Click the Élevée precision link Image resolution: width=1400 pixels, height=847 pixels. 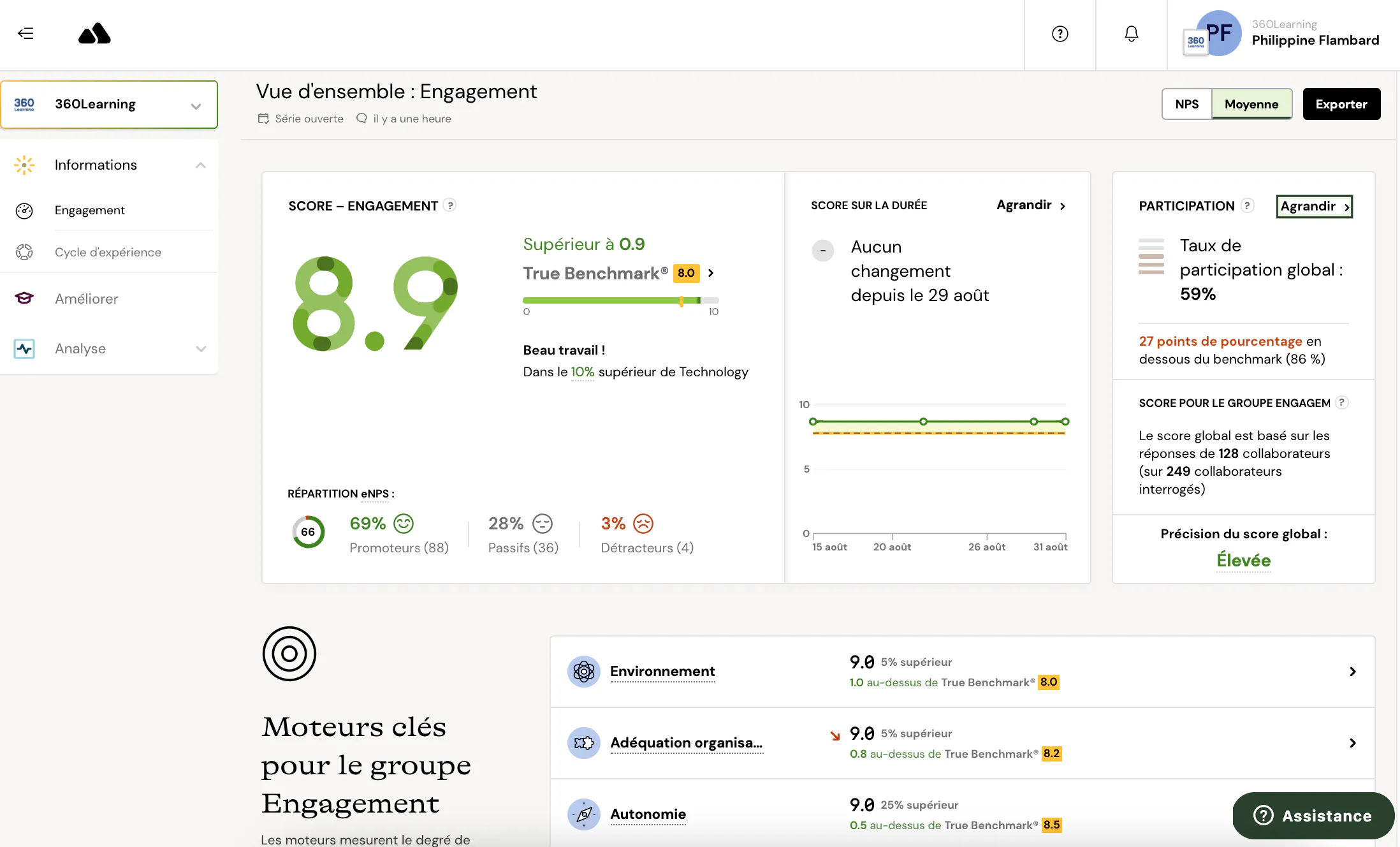[1243, 561]
